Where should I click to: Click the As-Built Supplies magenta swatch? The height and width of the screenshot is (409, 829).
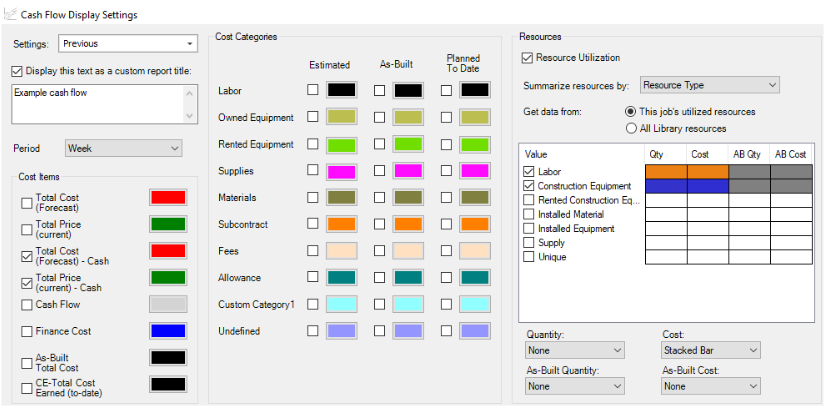tap(407, 172)
